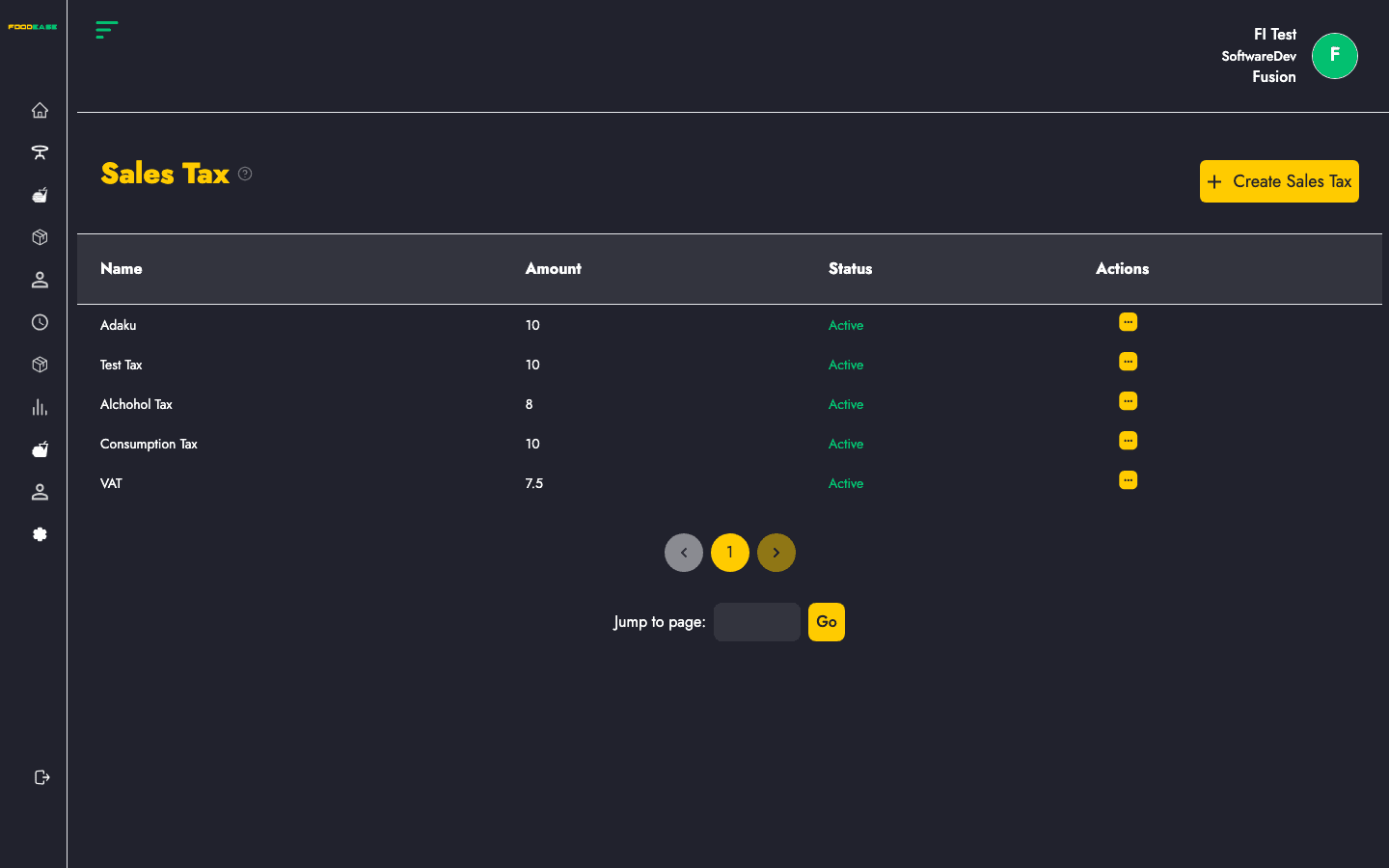The image size is (1389, 868).
Task: Toggle the hamburger menu icon at top
Action: (107, 30)
